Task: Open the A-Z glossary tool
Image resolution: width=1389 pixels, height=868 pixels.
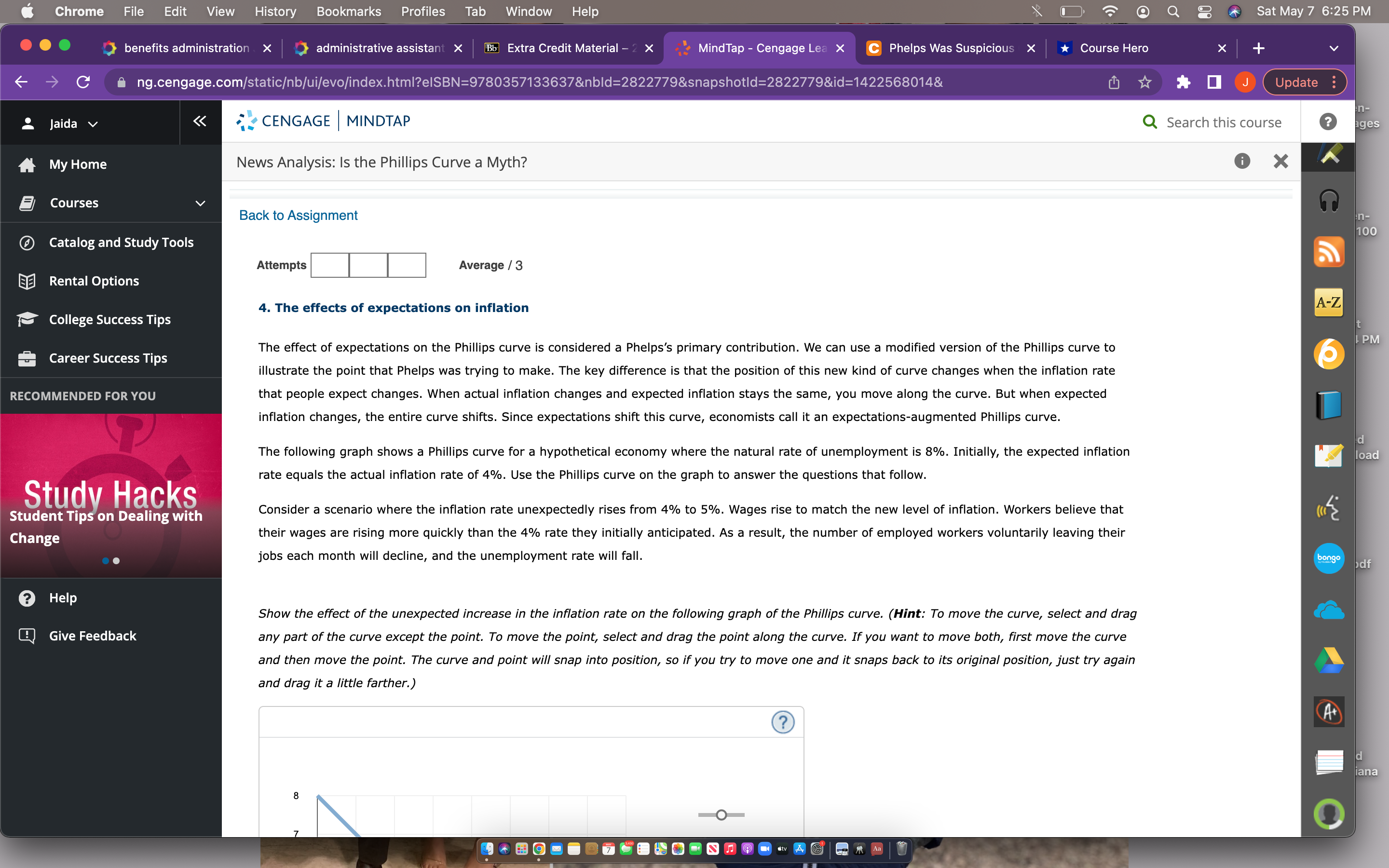Action: tap(1328, 301)
